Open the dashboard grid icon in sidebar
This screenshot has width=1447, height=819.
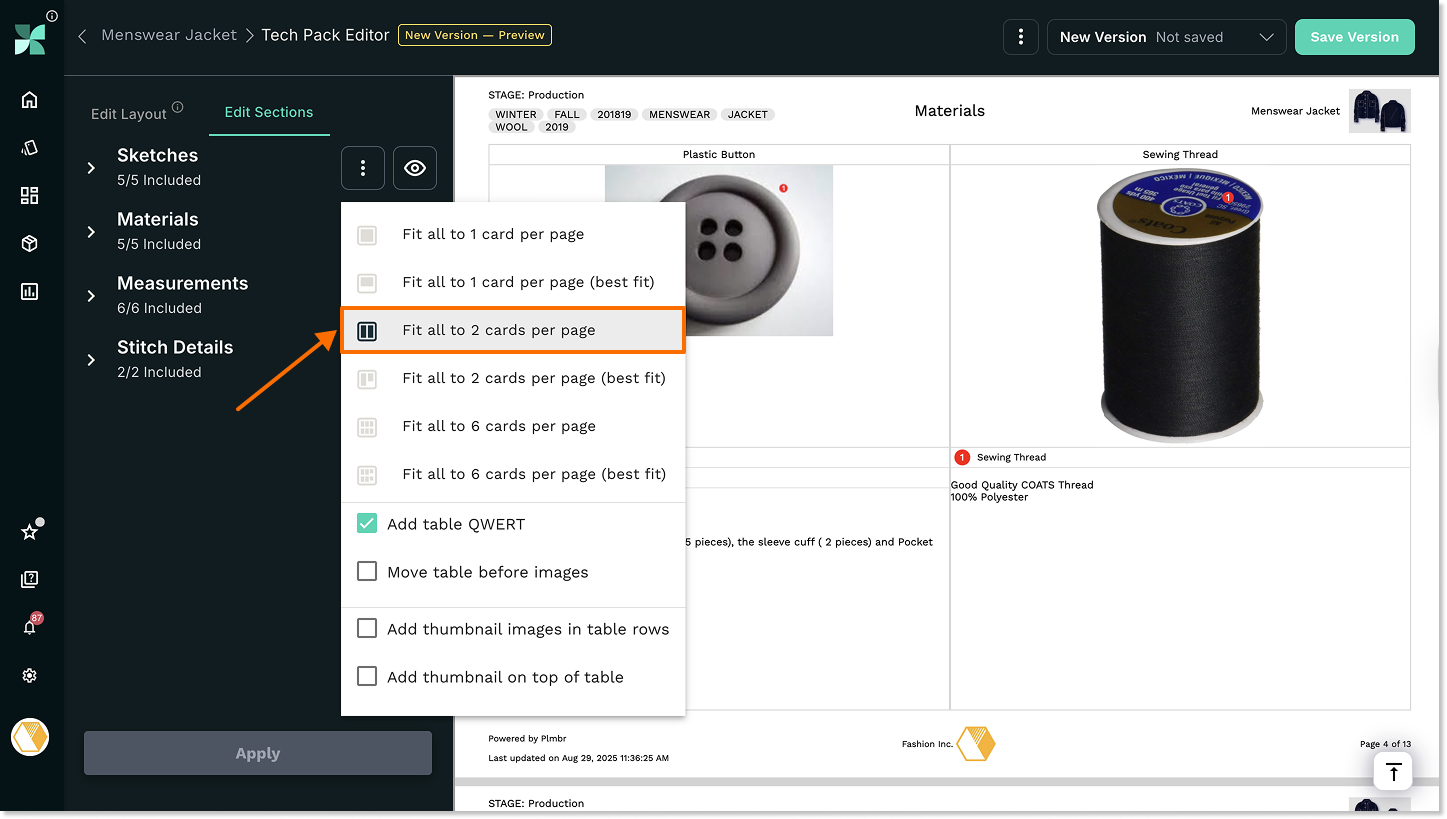(x=29, y=196)
